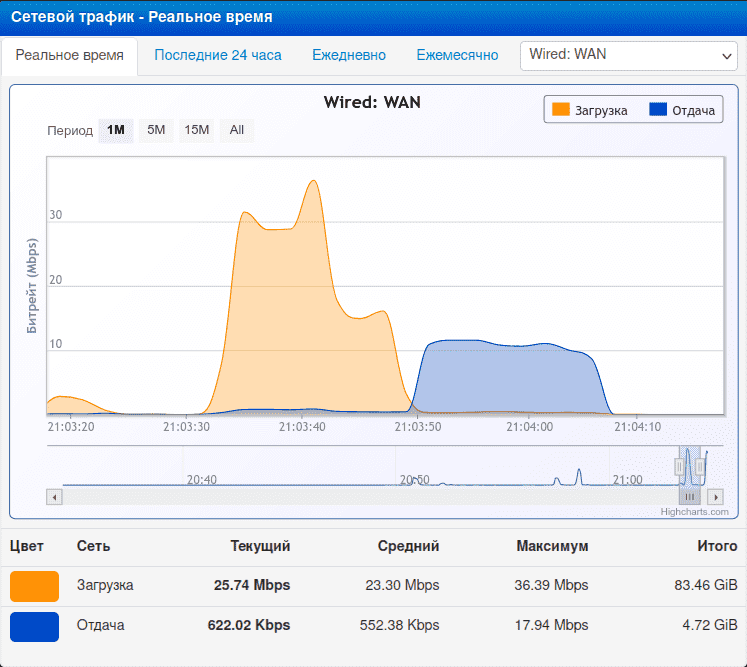The height and width of the screenshot is (667, 747).
Task: Click the left navigator range handle
Action: tap(680, 466)
